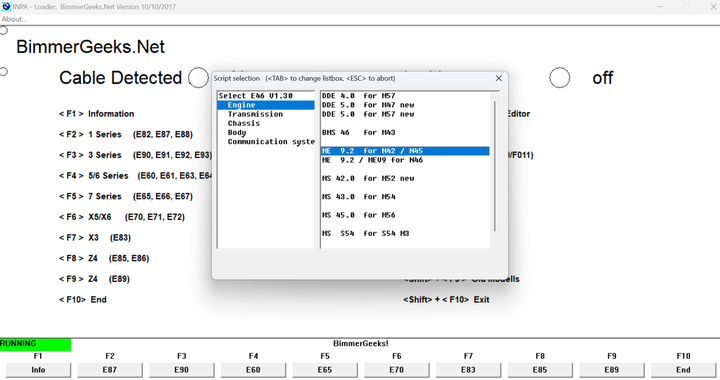Click the E65 function button
This screenshot has height=380, width=720.
[325, 370]
